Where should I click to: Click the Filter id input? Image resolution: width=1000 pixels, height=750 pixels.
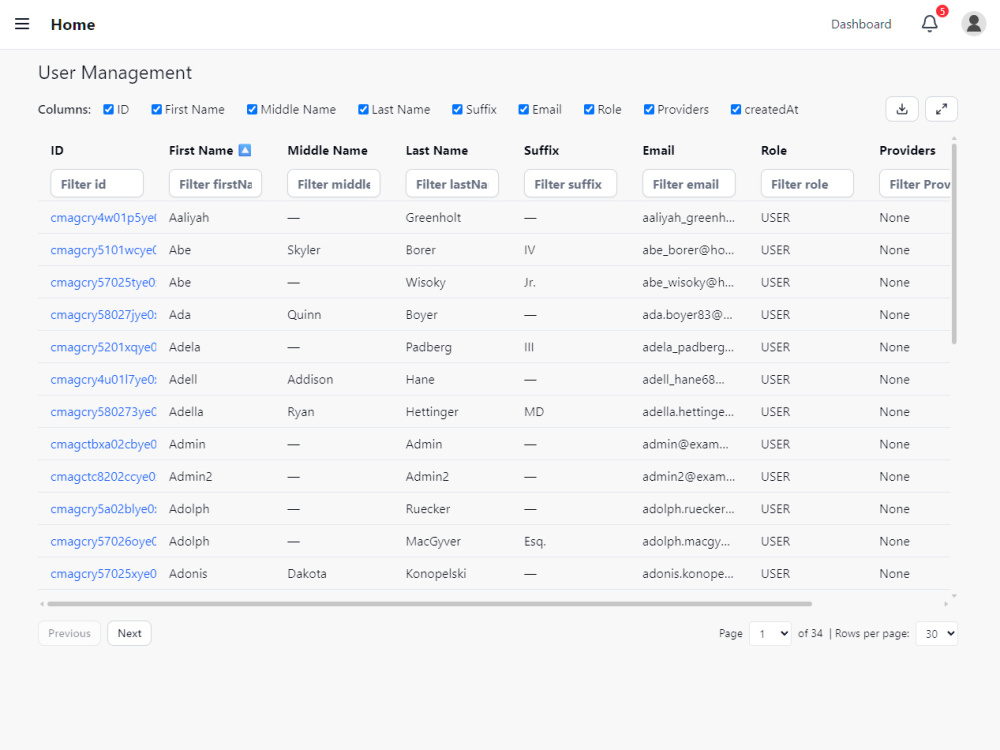(x=97, y=184)
